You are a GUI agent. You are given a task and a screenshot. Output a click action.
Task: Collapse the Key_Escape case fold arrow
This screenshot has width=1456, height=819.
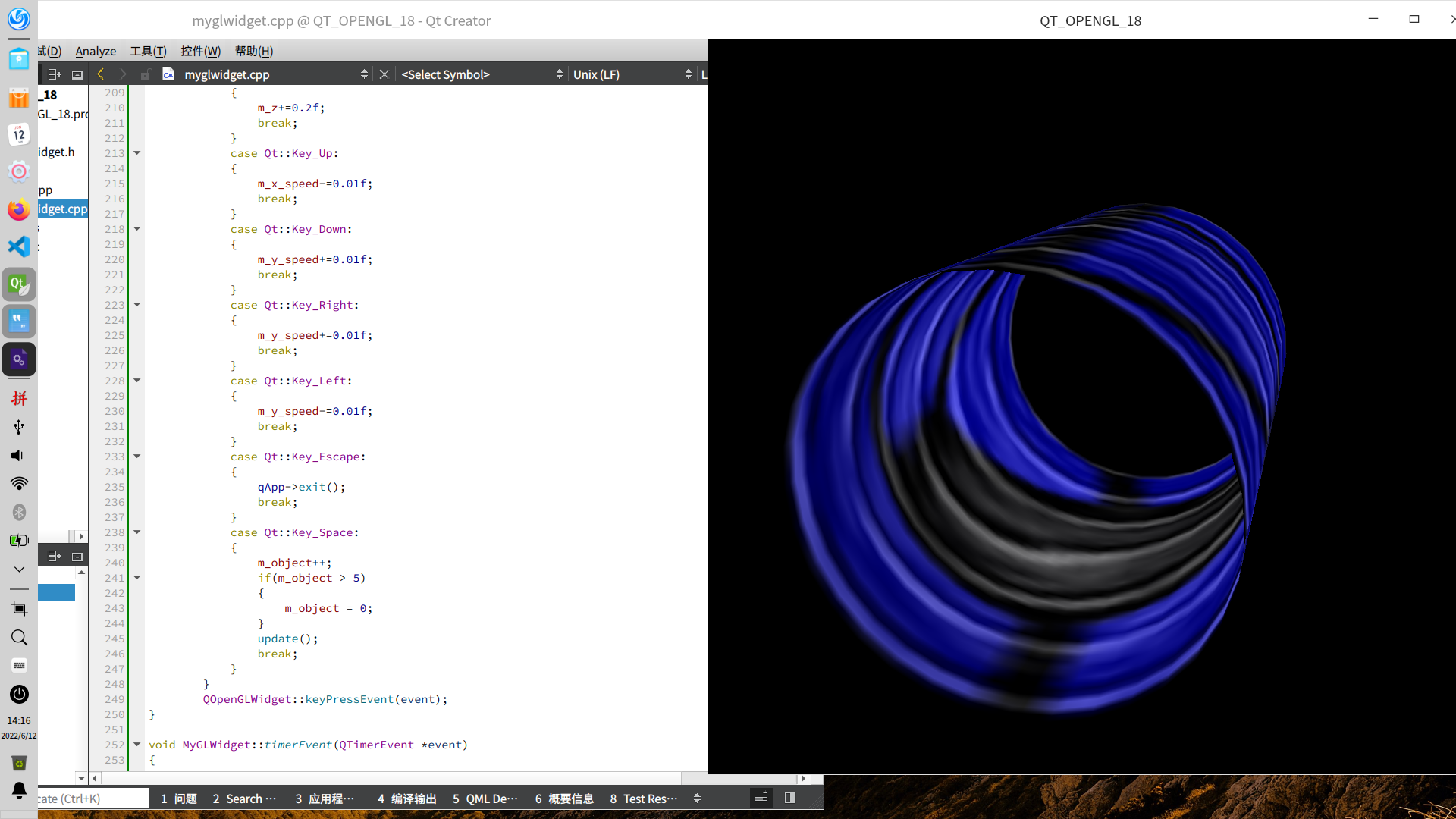pyautogui.click(x=137, y=457)
